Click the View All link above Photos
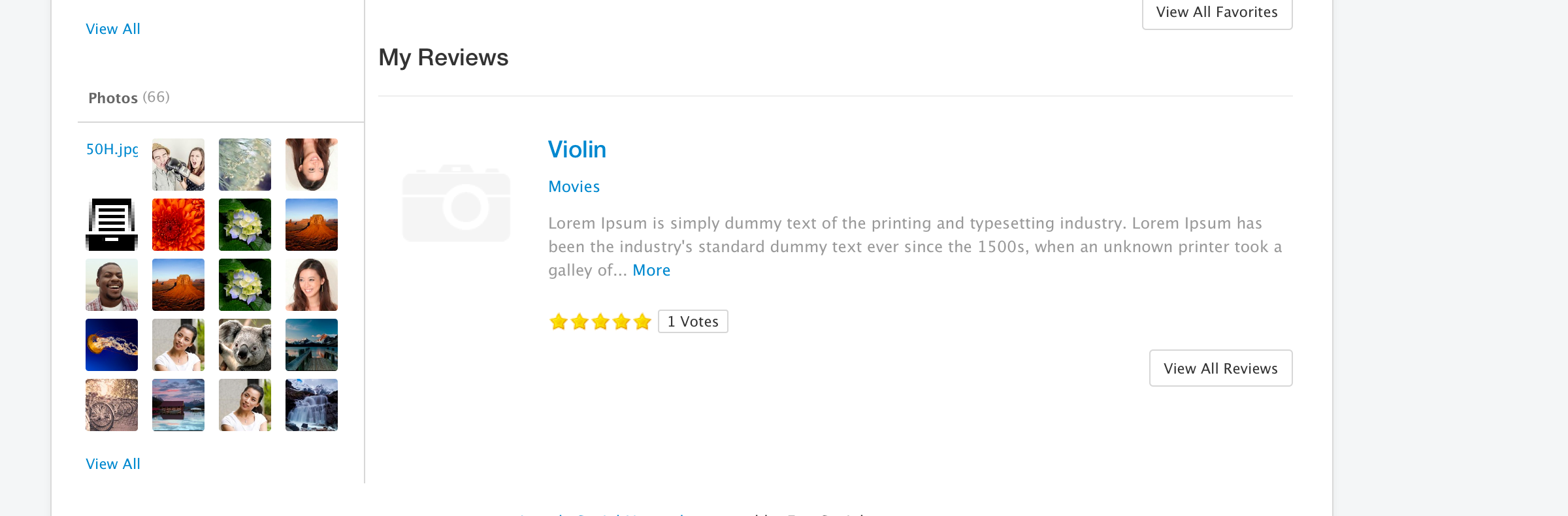This screenshot has height=516, width=1568. click(113, 29)
